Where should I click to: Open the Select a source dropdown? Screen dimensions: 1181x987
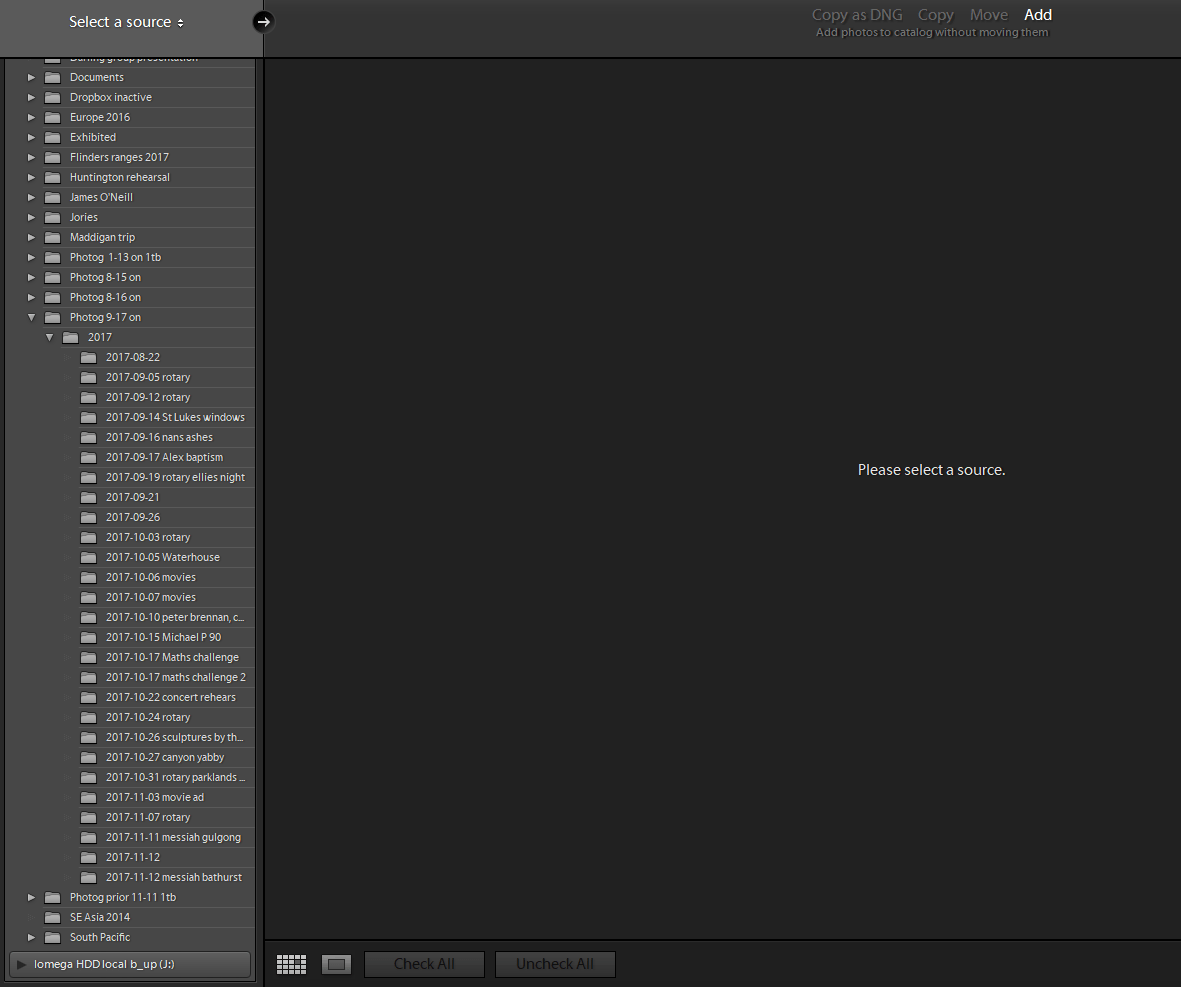(x=126, y=21)
